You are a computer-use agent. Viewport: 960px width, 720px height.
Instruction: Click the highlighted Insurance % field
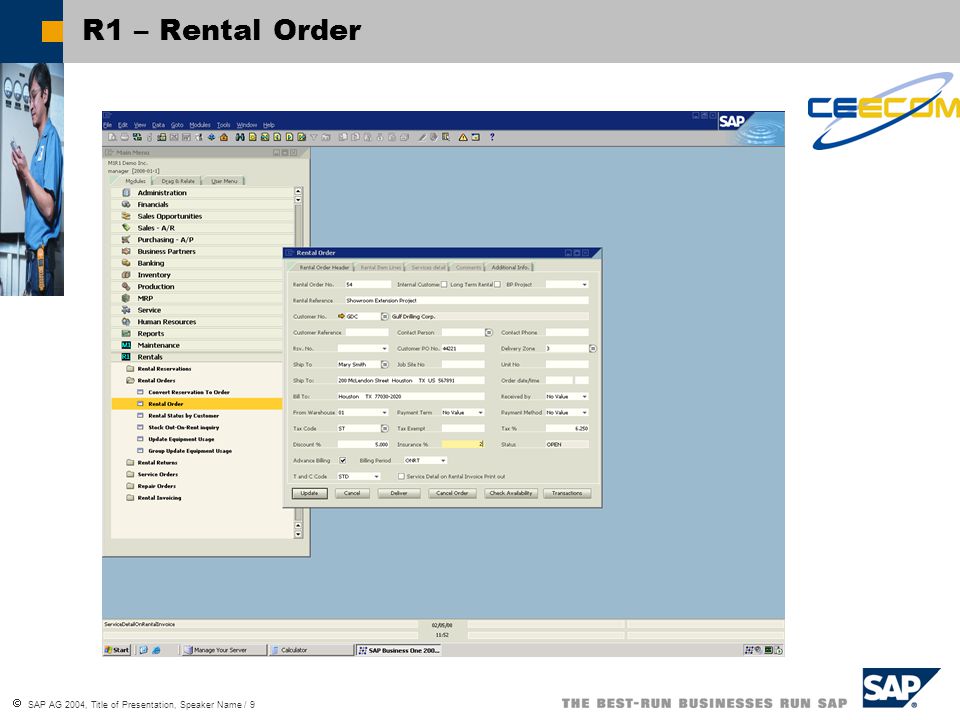(x=463, y=444)
